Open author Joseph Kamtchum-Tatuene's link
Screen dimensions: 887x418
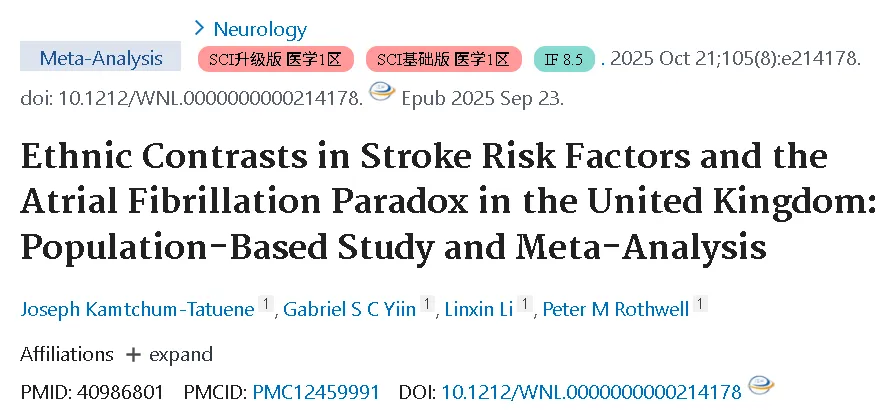point(137,309)
